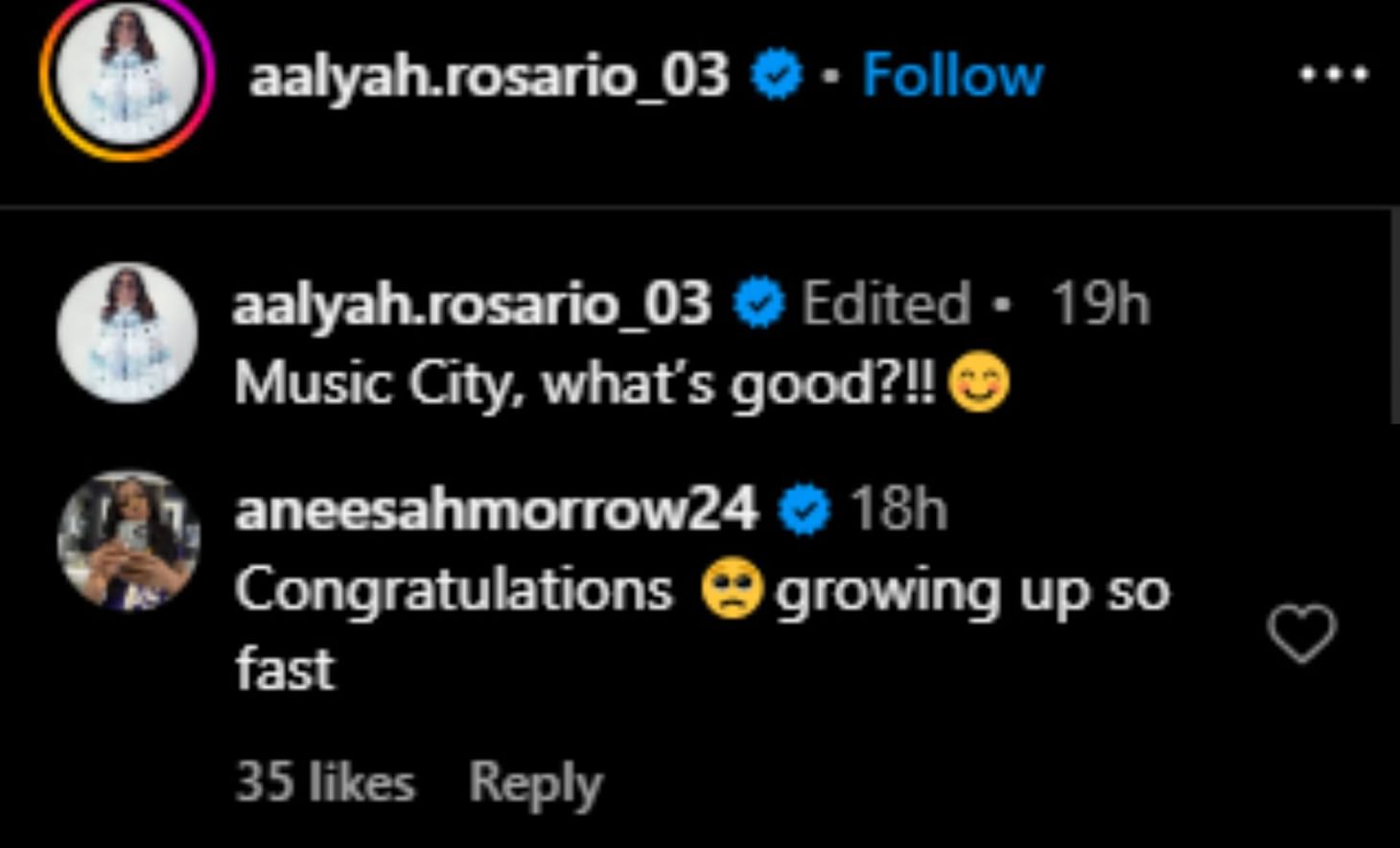Open story from header profile picture

(x=127, y=75)
